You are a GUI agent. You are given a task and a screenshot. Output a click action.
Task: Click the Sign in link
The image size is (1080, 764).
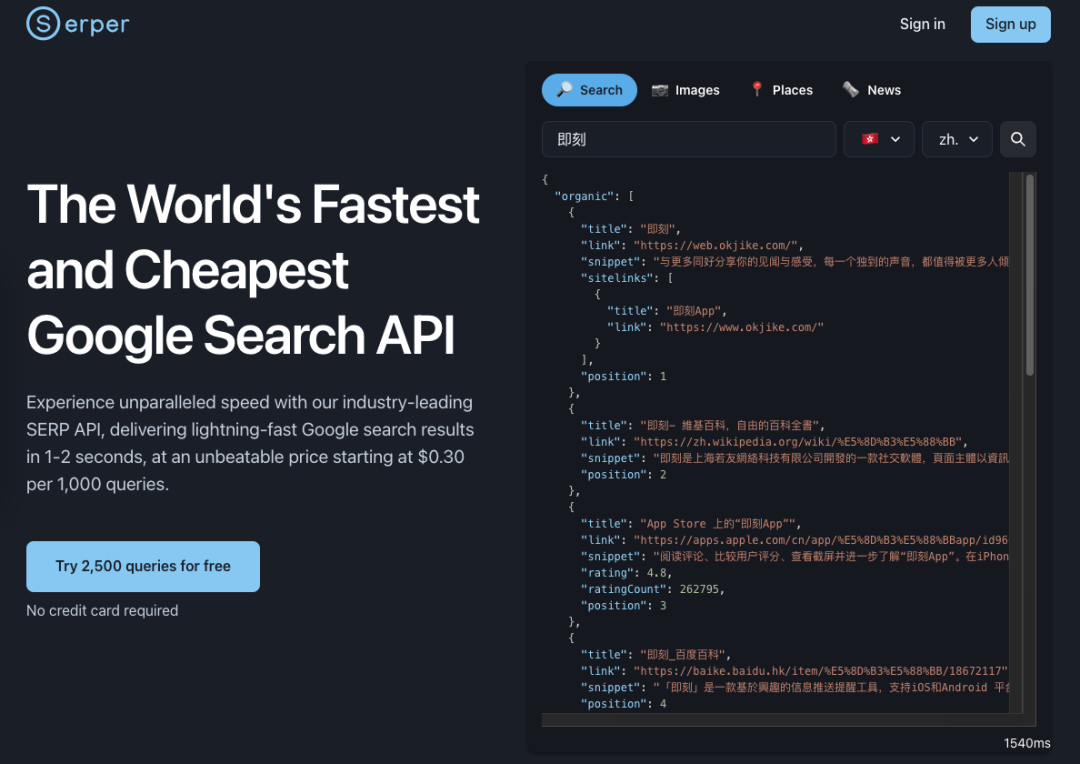[x=922, y=24]
